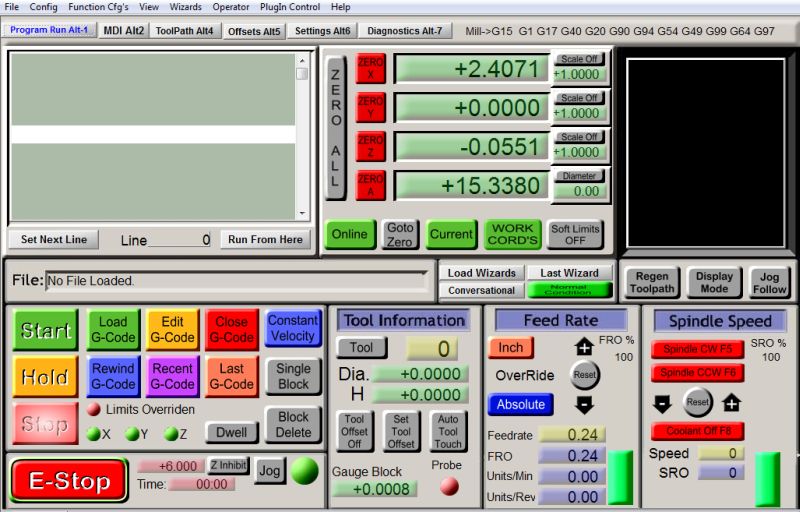Image resolution: width=800 pixels, height=512 pixels.
Task: Click the Feedrate value field
Action: point(571,435)
